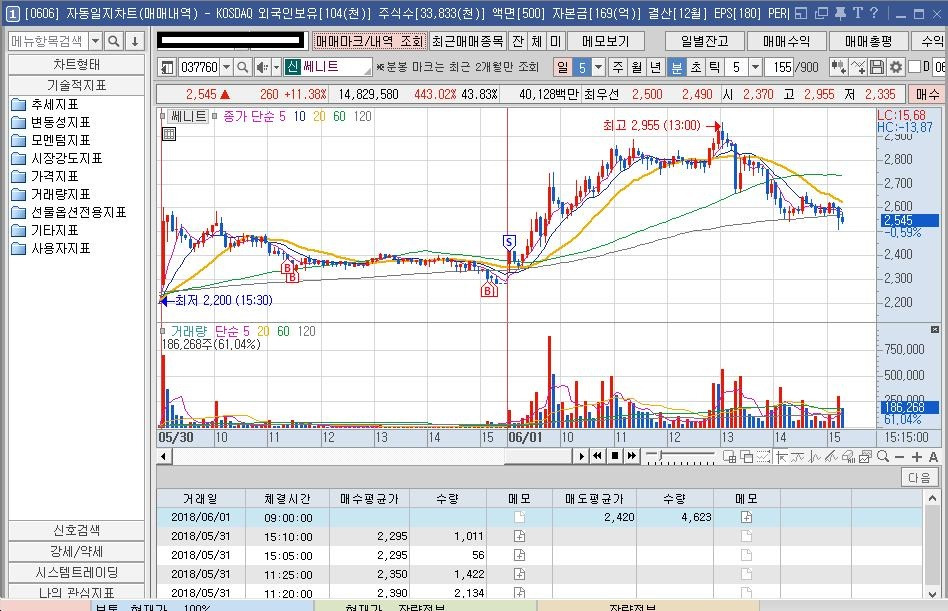Click the stock code lookup magnifier icon
This screenshot has height=611, width=948.
click(x=242, y=67)
